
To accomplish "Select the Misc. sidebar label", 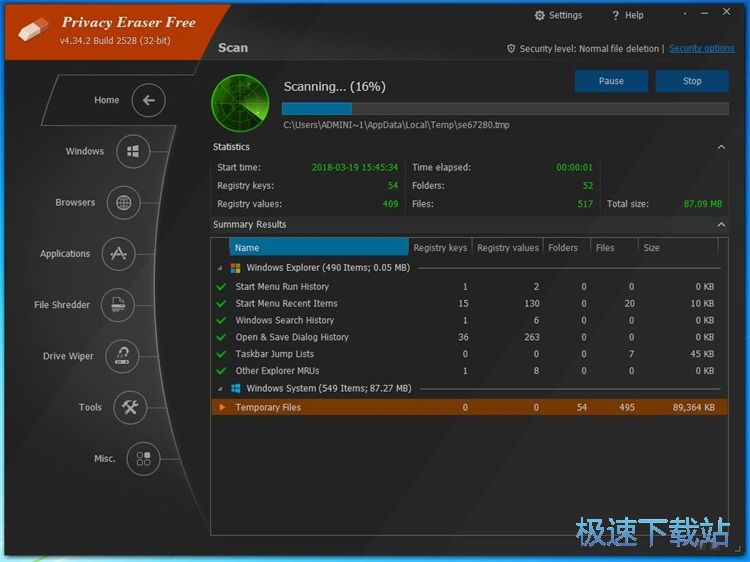I will coord(105,458).
